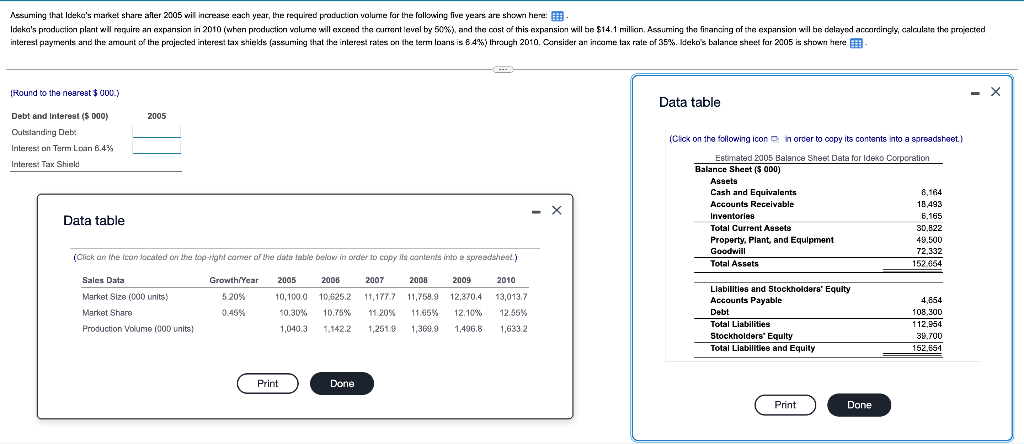Select Total Current Assets value 30,822
Viewport: 1024px width, 444px height.
[929, 228]
